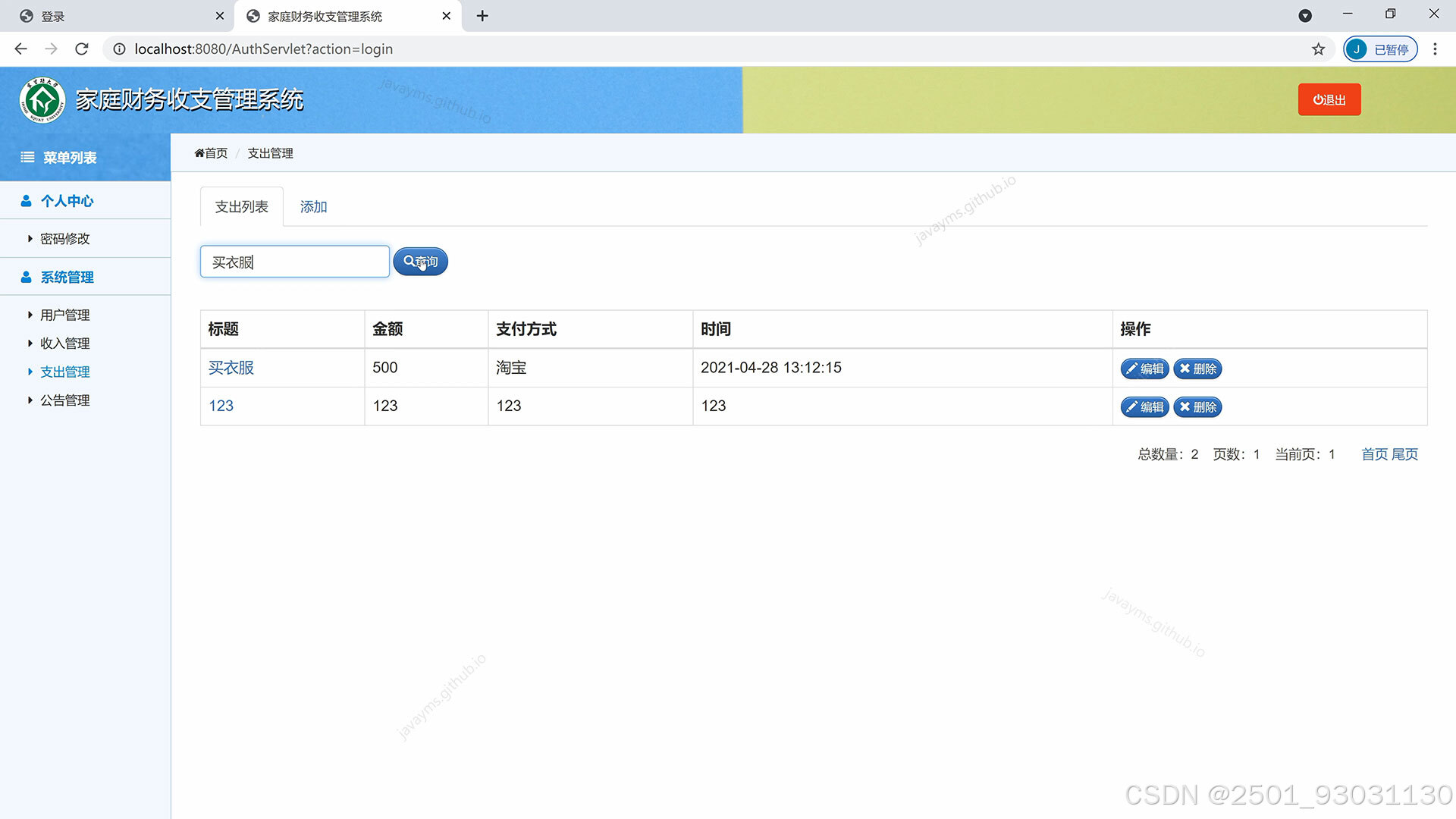1456x819 pixels.
Task: Open profile J 已暂停 chip
Action: [x=1380, y=49]
